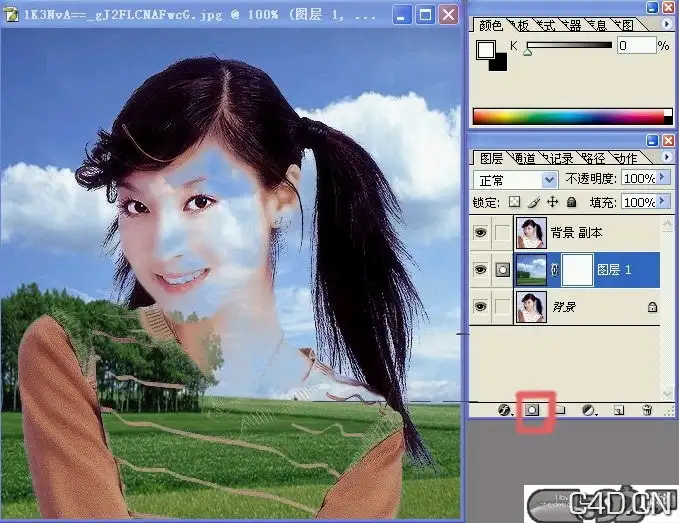The width and height of the screenshot is (679, 523).
Task: Hide the 图层 1 layer
Action: [x=480, y=270]
